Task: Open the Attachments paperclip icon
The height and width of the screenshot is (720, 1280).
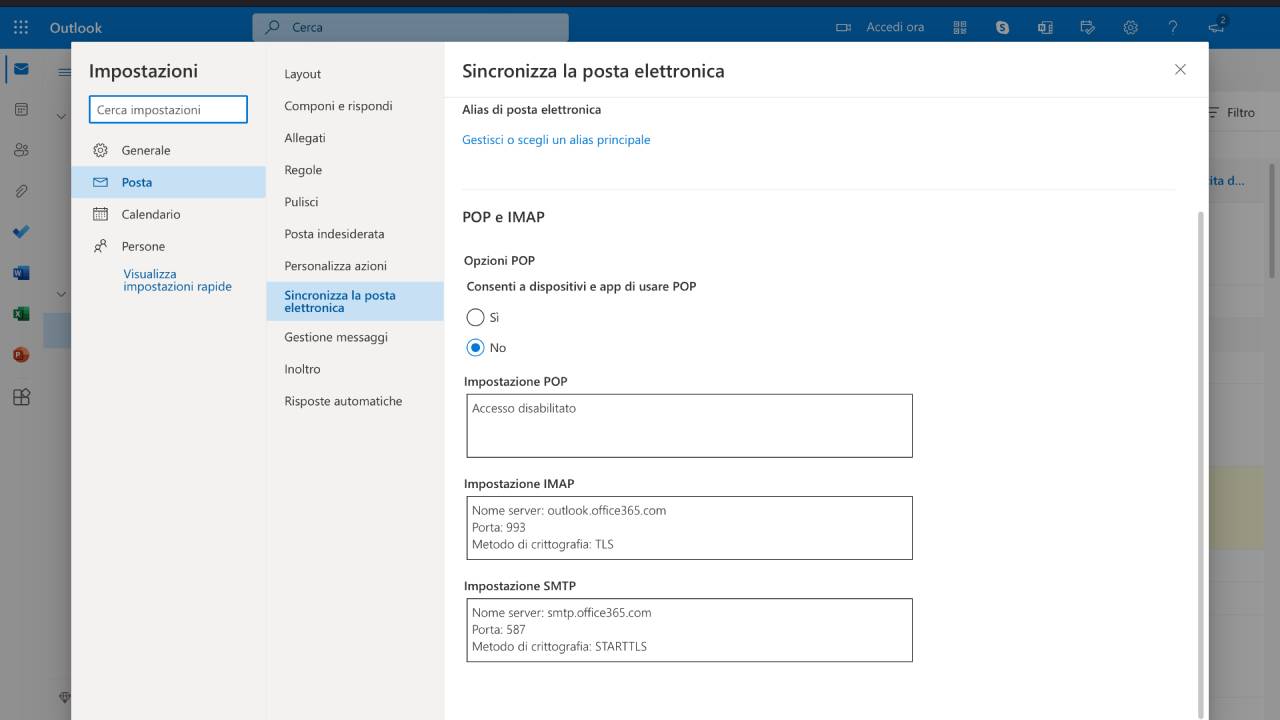Action: coord(20,190)
